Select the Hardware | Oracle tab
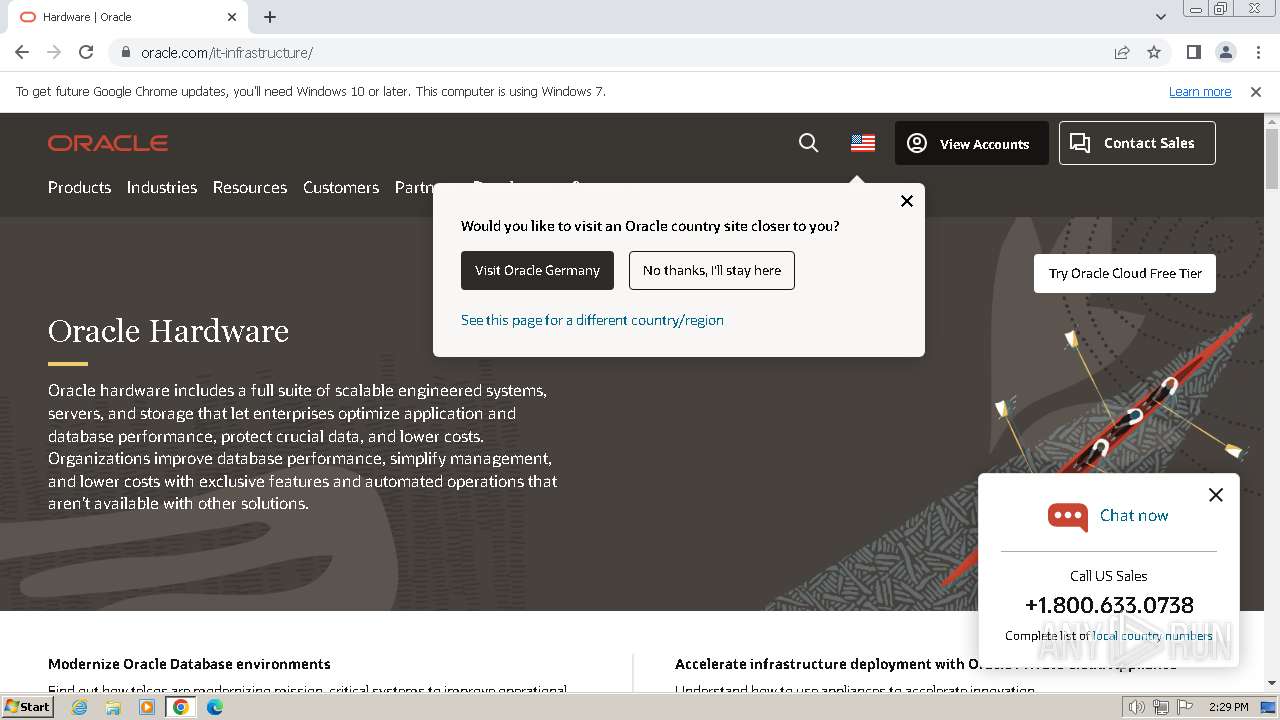The height and width of the screenshot is (720, 1280). click(128, 17)
